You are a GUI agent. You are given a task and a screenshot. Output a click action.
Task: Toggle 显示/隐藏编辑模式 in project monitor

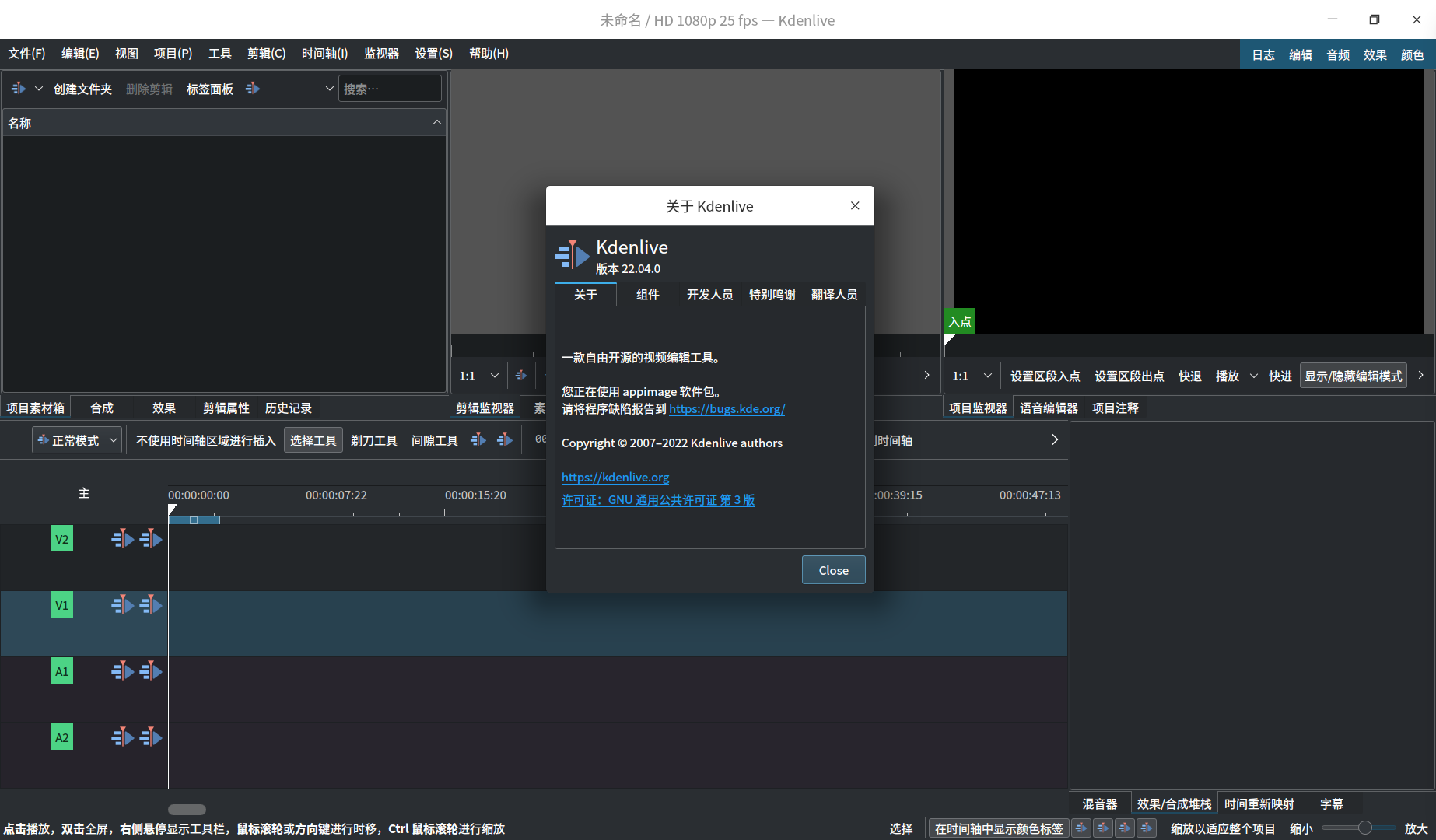[x=1353, y=376]
